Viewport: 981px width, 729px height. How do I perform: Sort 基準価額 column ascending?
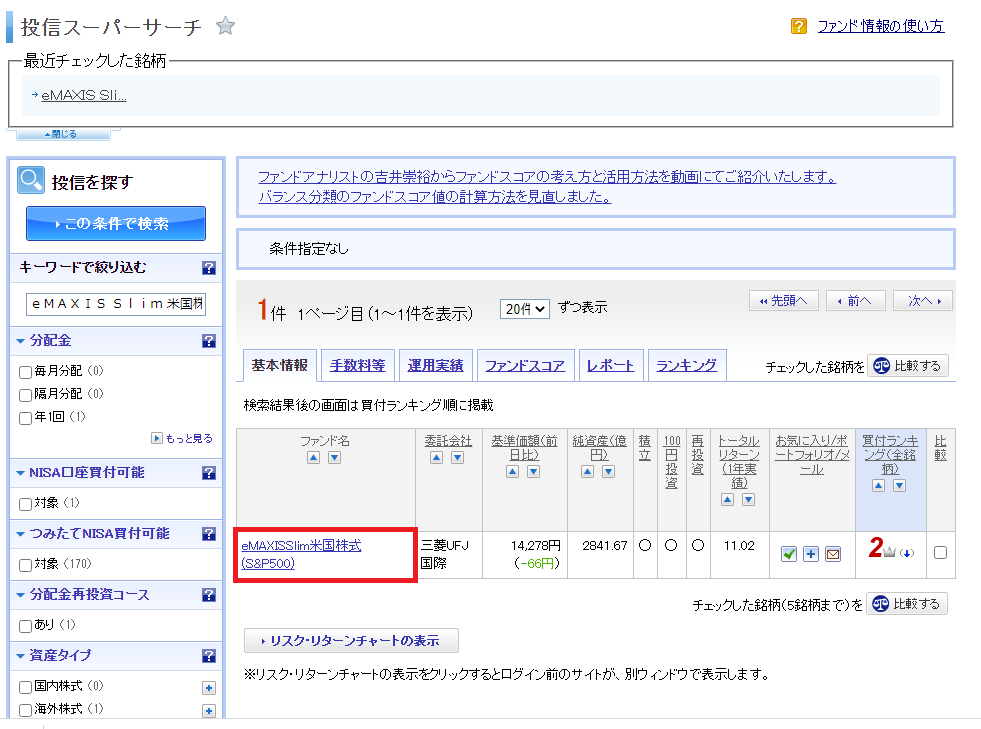coord(512,472)
